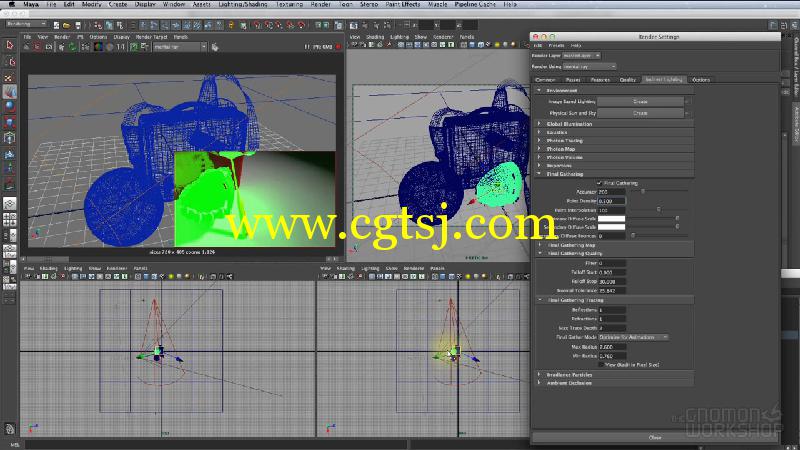Open the Render View renderer dropdown
The height and width of the screenshot is (450, 800).
(x=180, y=47)
